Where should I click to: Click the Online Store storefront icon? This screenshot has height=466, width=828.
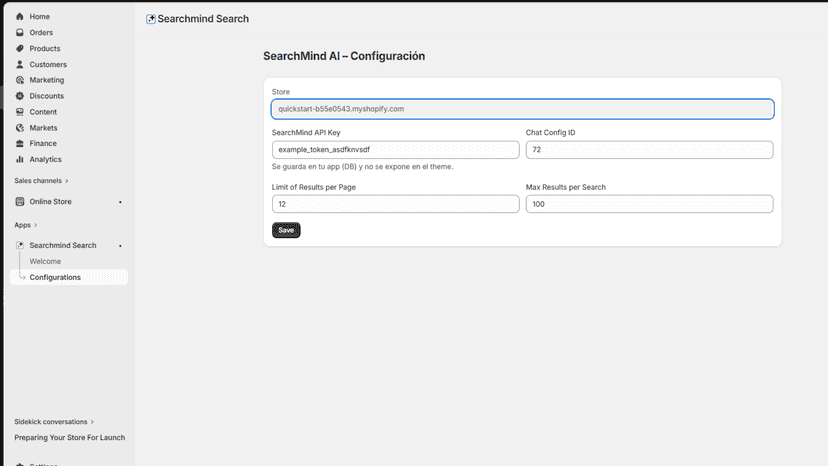click(20, 201)
